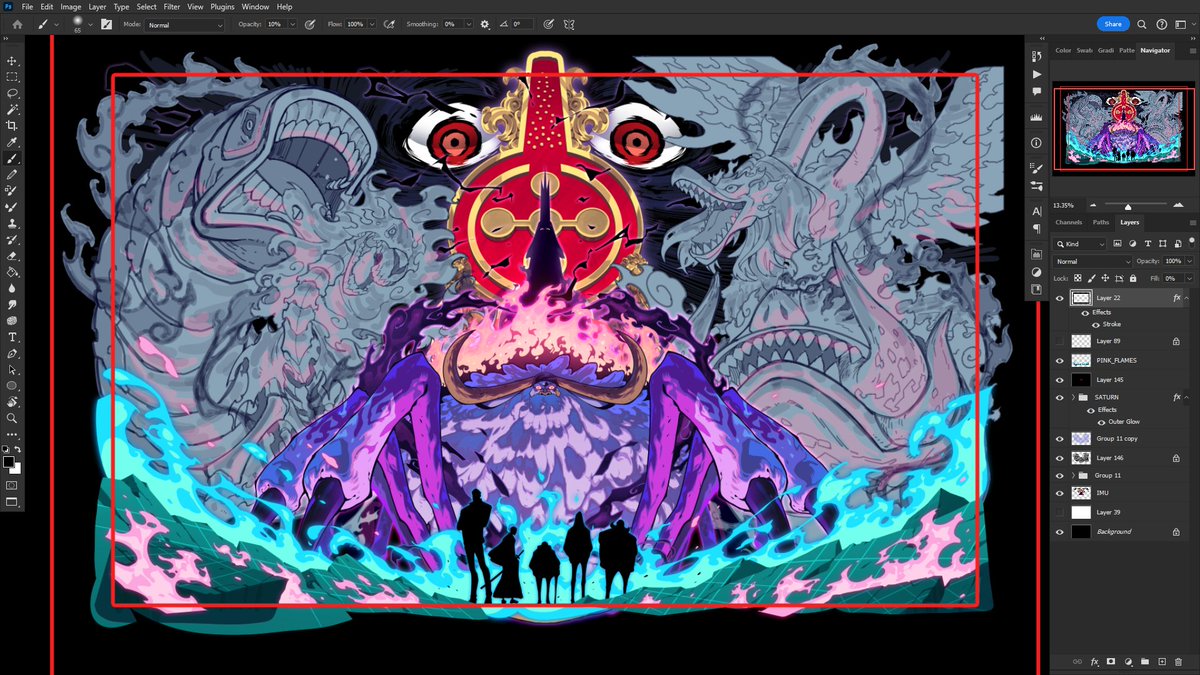
Task: Show Layer 89 visibility box
Action: (1060, 341)
